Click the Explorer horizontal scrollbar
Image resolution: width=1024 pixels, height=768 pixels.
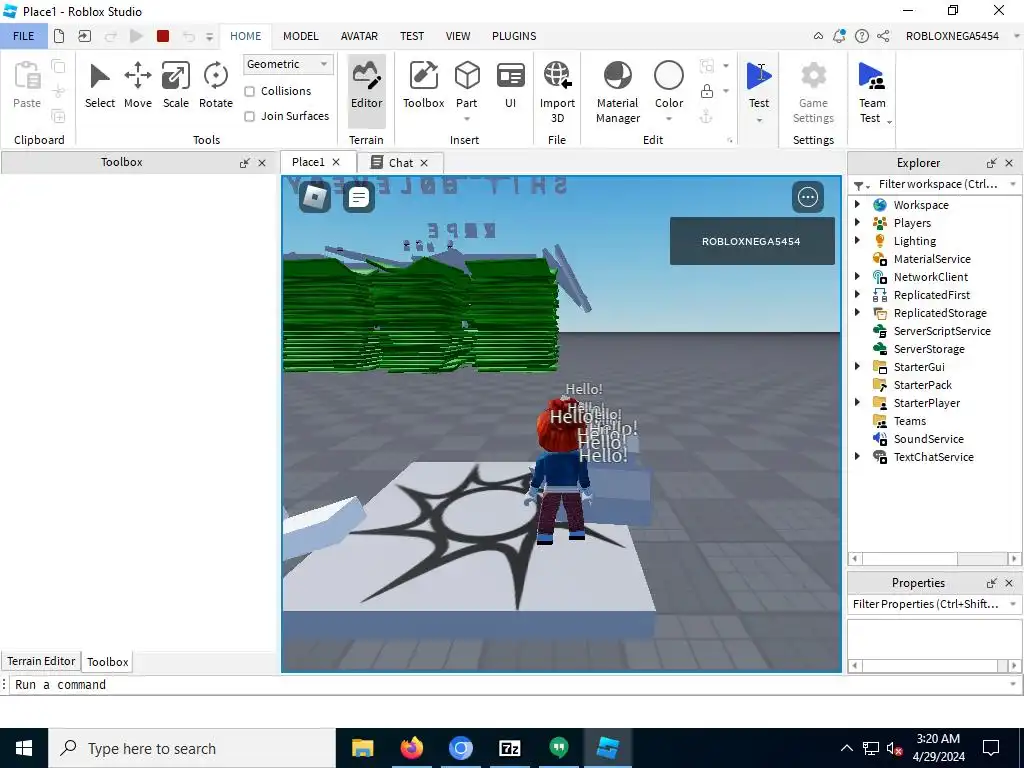point(935,559)
